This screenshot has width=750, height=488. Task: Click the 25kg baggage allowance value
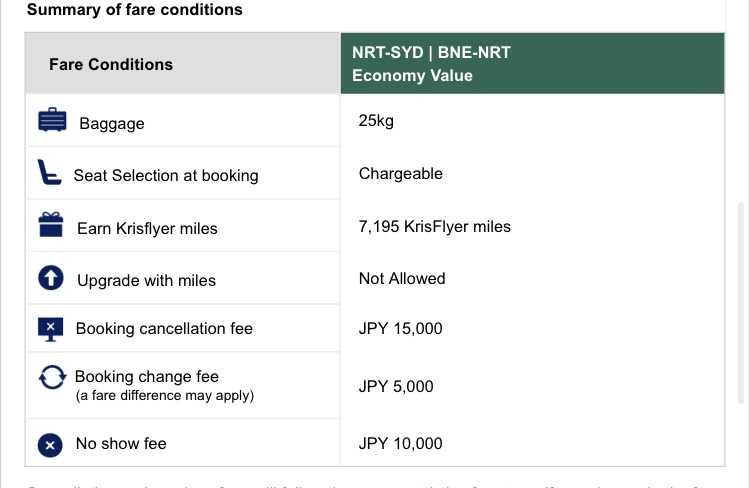click(376, 121)
